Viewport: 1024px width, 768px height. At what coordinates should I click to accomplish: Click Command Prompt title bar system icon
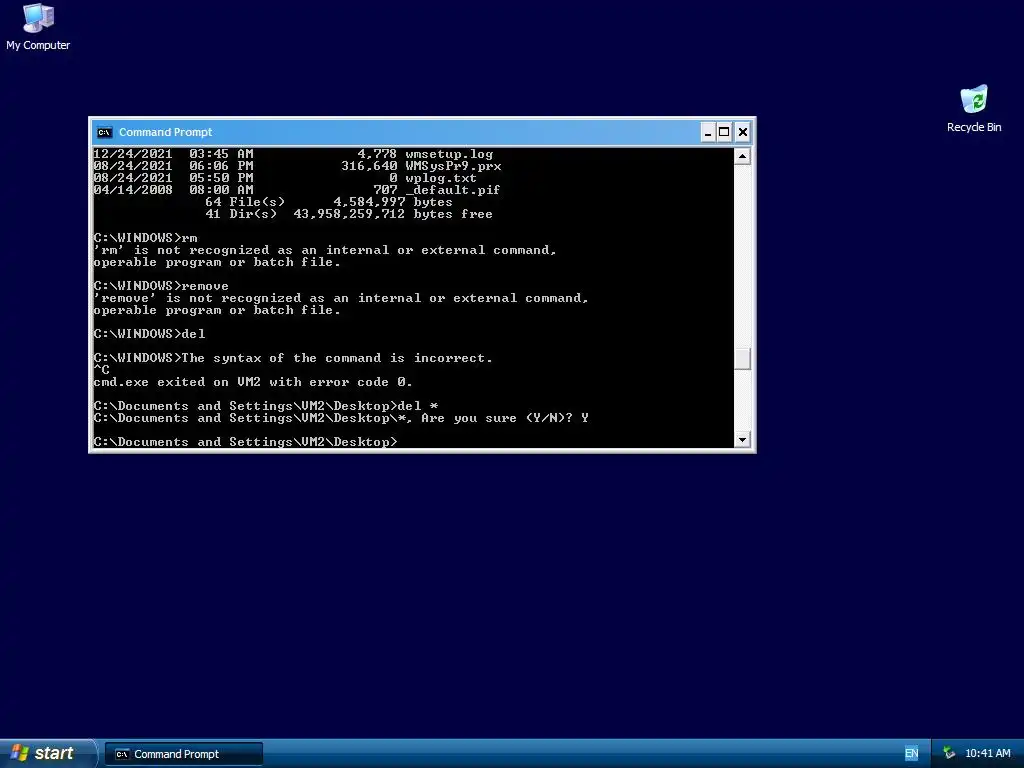pyautogui.click(x=104, y=133)
